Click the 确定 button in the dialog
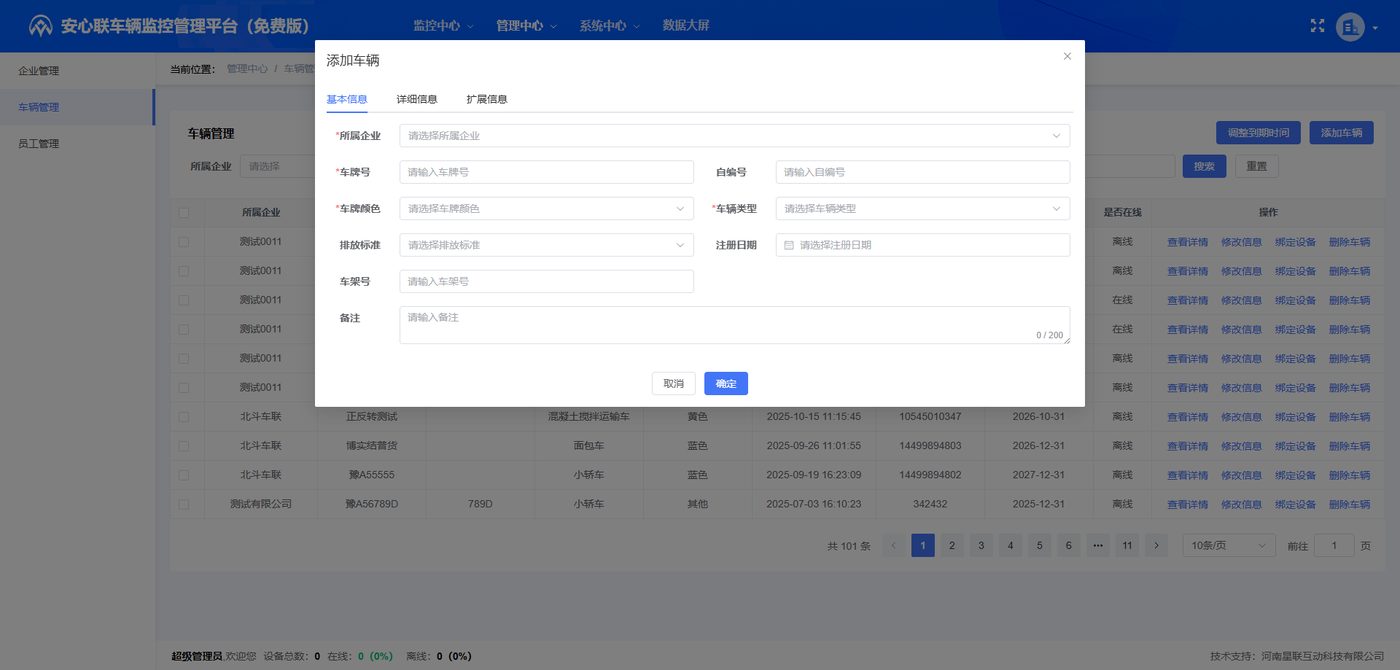The image size is (1400, 670). [726, 384]
